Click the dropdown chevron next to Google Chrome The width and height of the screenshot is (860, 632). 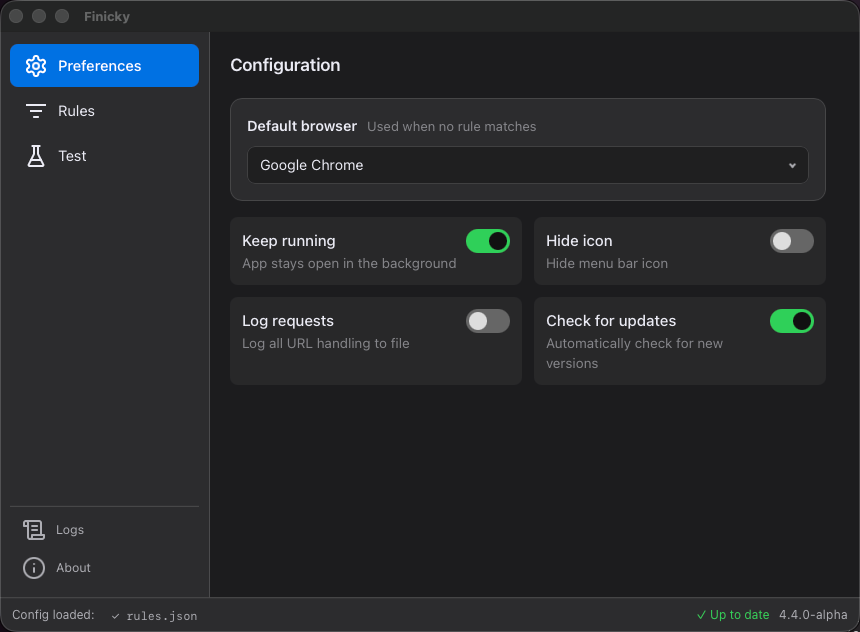pyautogui.click(x=792, y=166)
